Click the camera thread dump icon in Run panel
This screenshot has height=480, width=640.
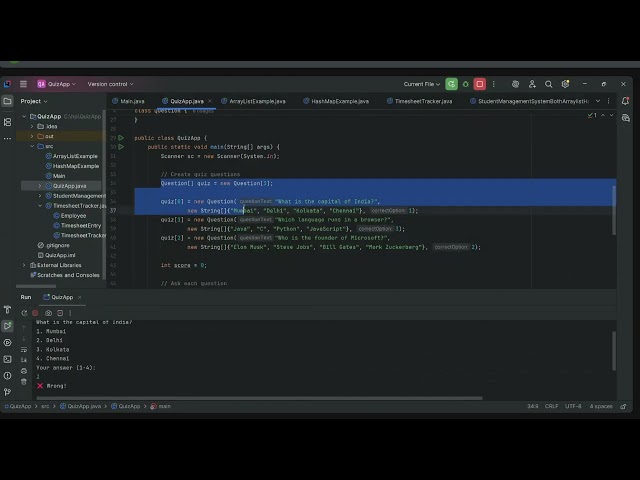[49, 313]
